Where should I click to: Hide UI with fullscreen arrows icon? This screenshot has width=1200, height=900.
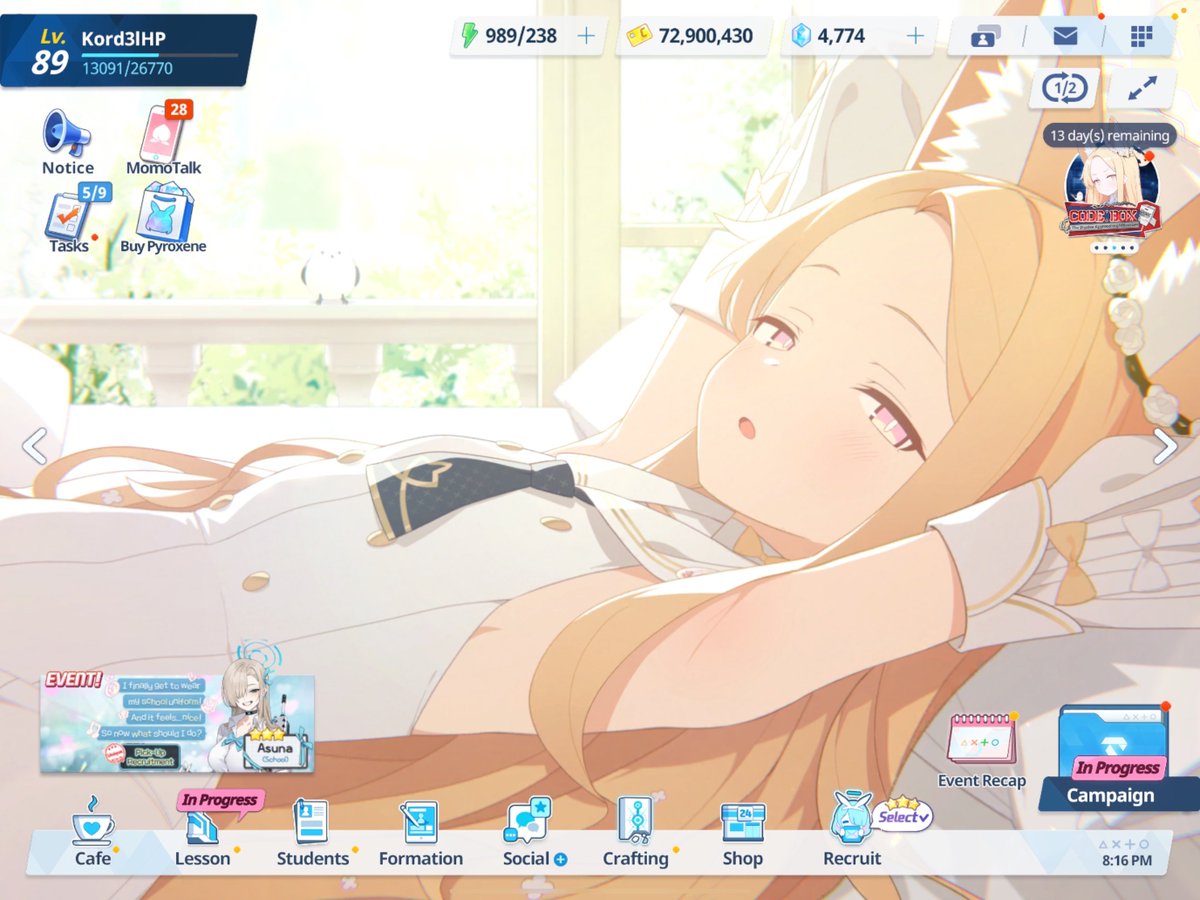click(1142, 88)
